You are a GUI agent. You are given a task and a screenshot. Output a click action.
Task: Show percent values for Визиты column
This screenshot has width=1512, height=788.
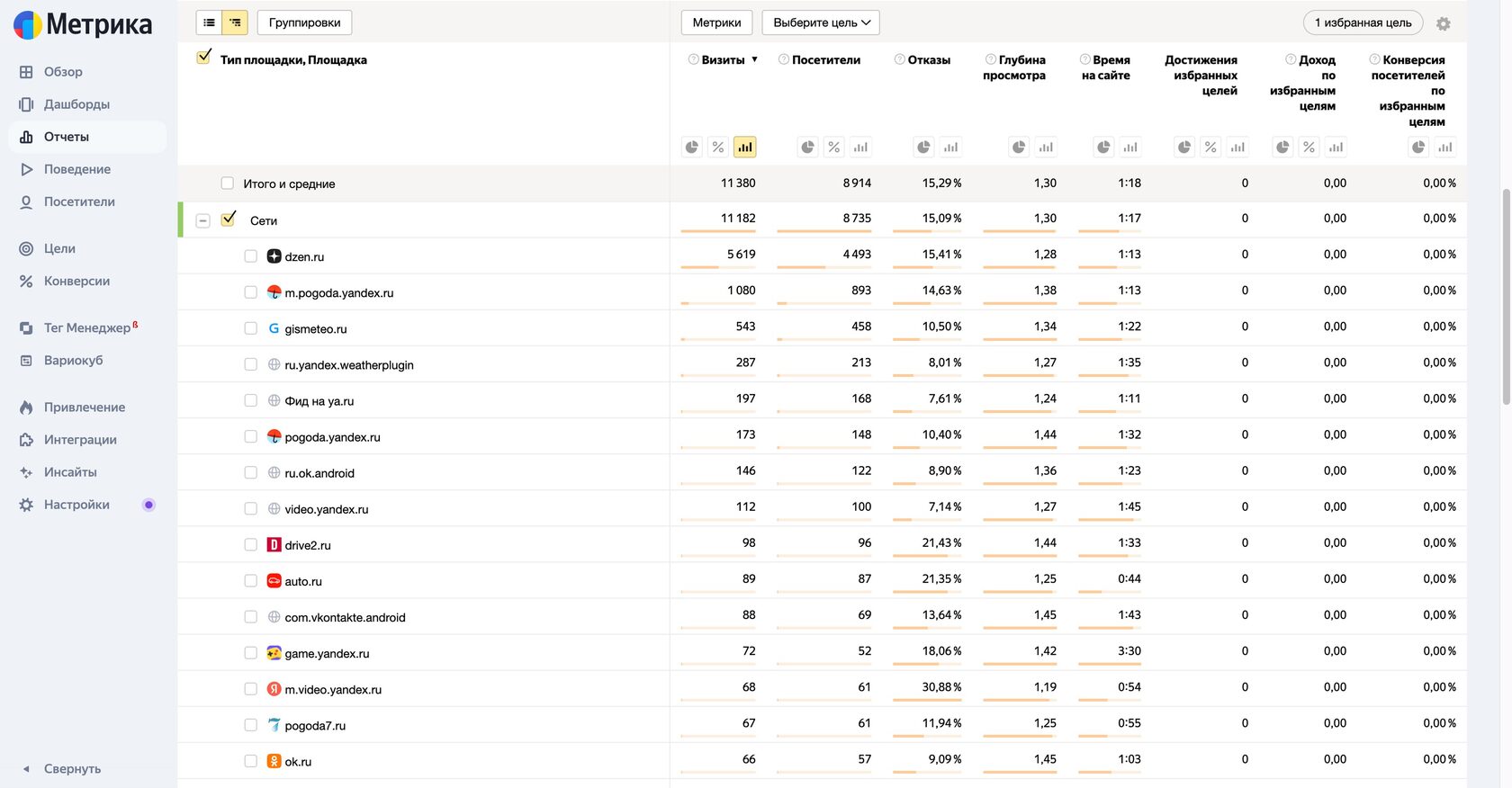pyautogui.click(x=718, y=147)
